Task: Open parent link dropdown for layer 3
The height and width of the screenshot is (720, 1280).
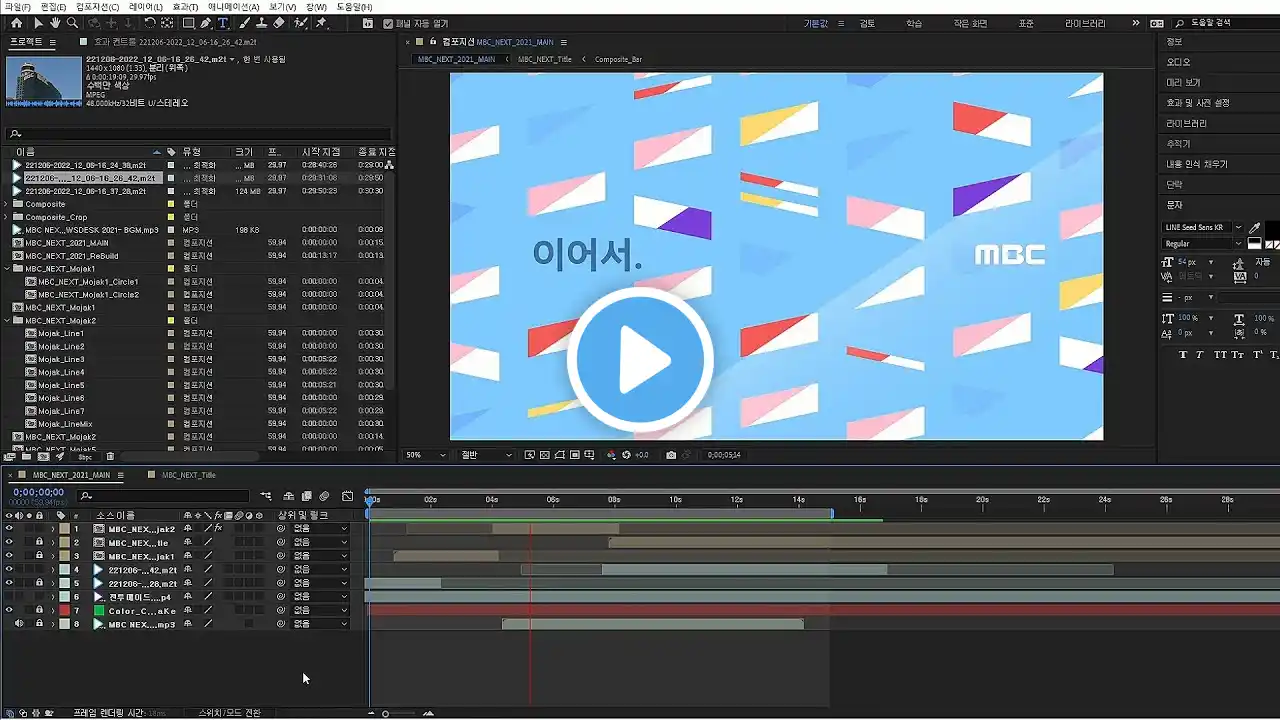Action: (x=320, y=556)
